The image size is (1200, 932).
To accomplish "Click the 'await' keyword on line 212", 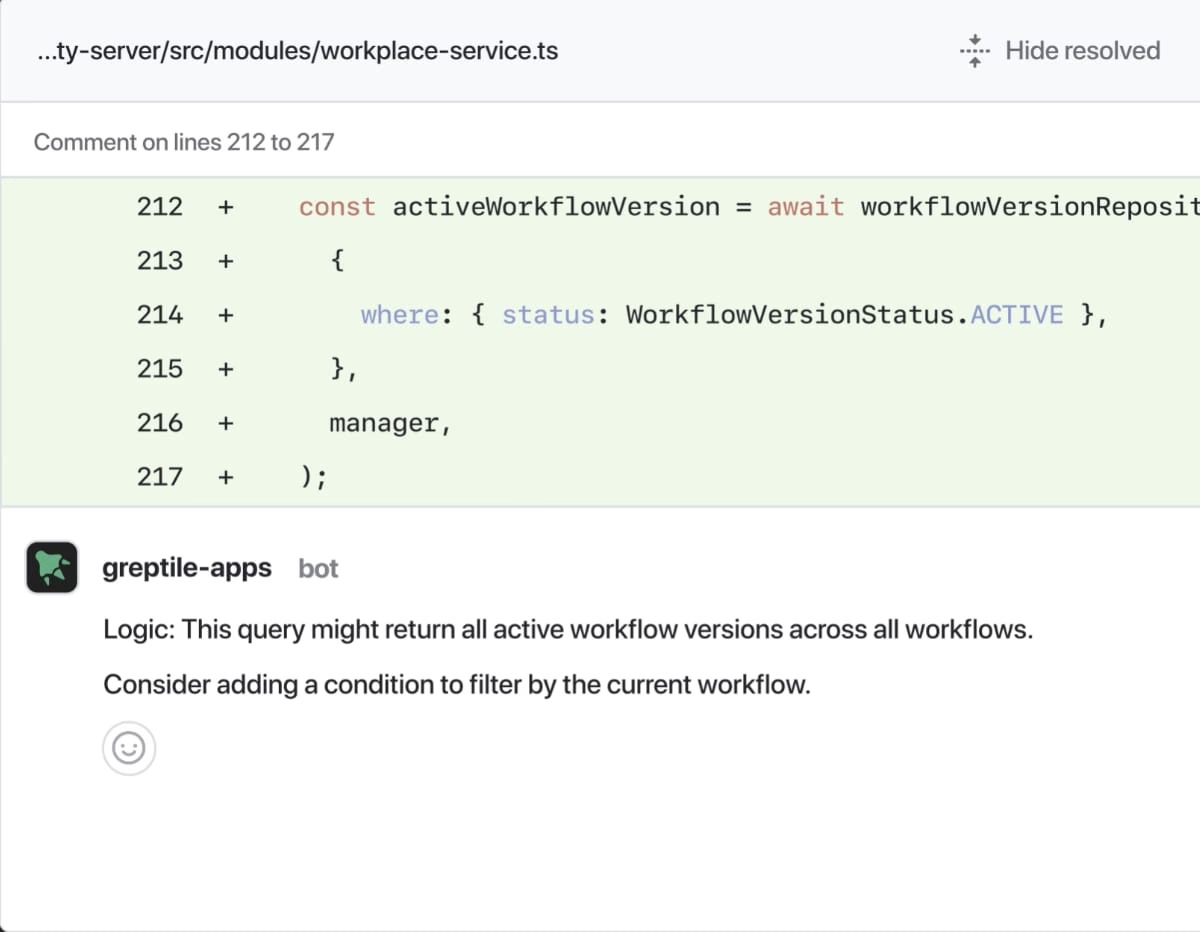I will coord(806,207).
